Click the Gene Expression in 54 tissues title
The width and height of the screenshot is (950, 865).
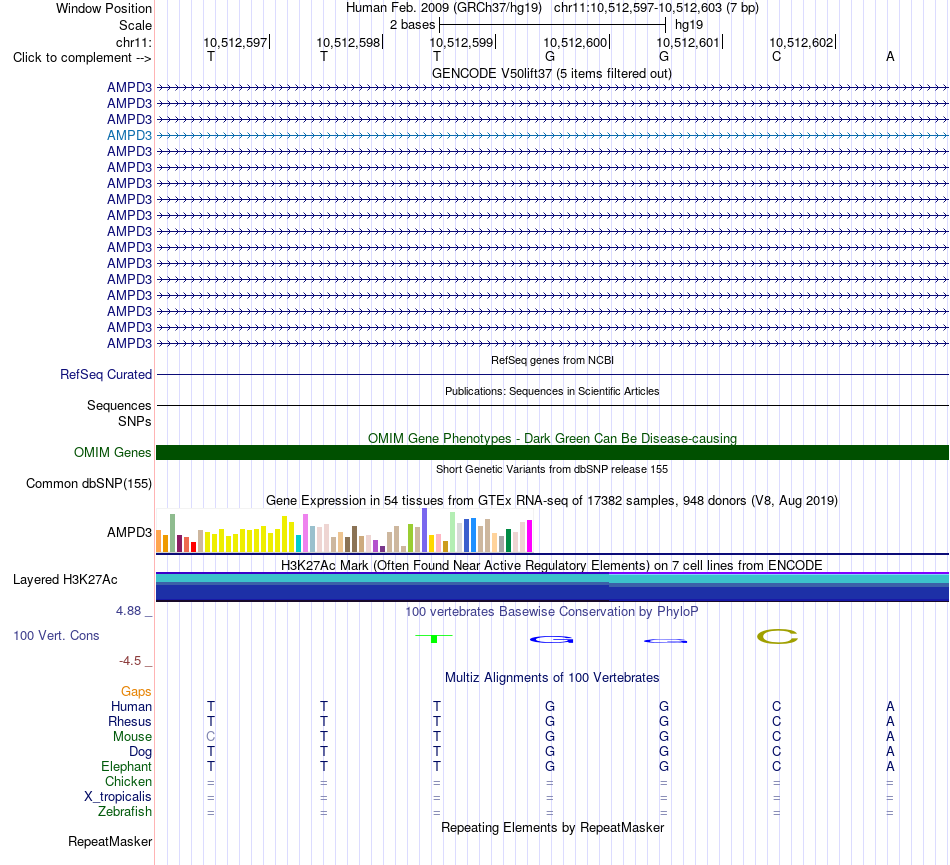tap(552, 500)
